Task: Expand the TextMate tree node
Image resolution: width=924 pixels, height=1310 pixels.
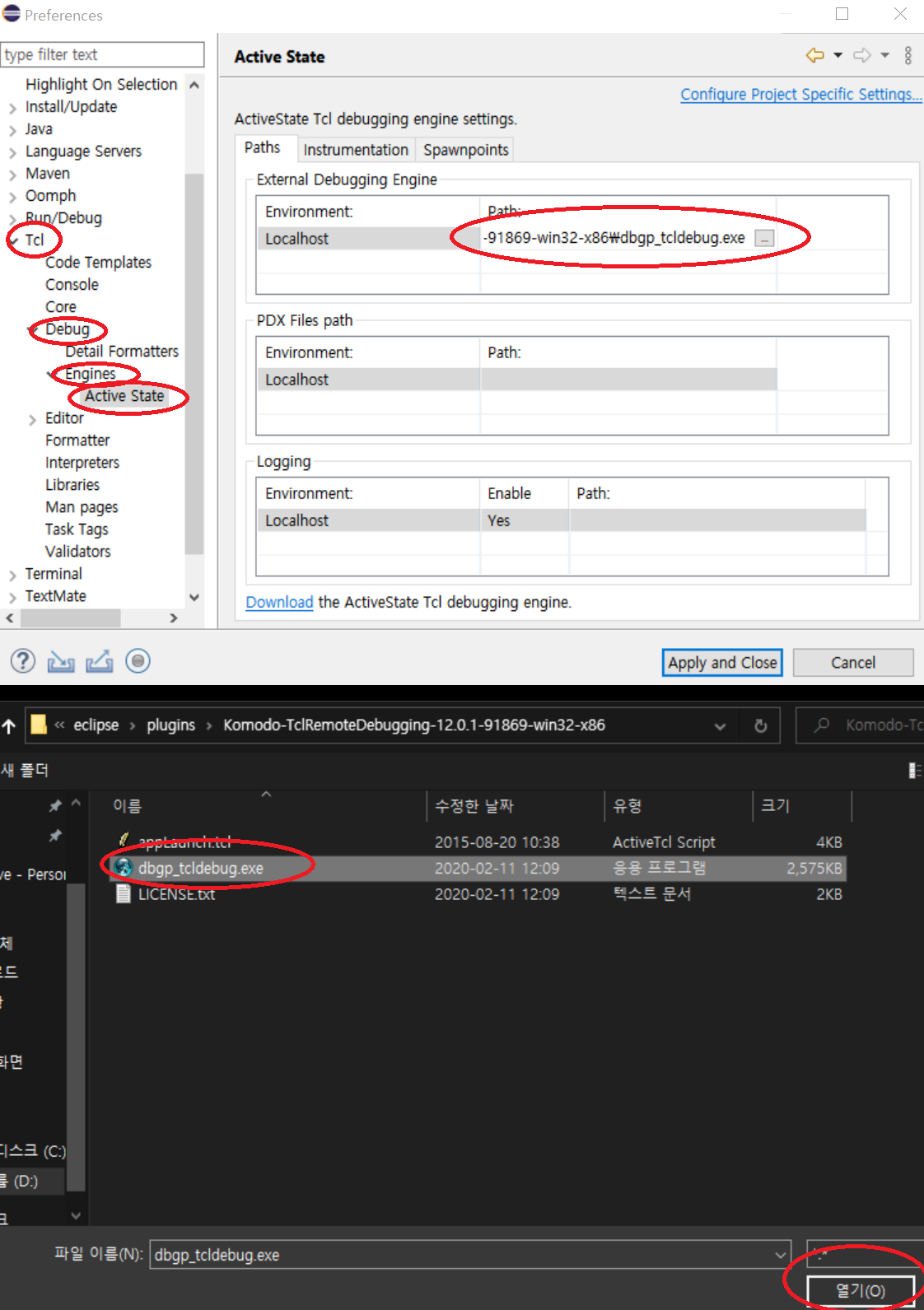Action: point(12,597)
